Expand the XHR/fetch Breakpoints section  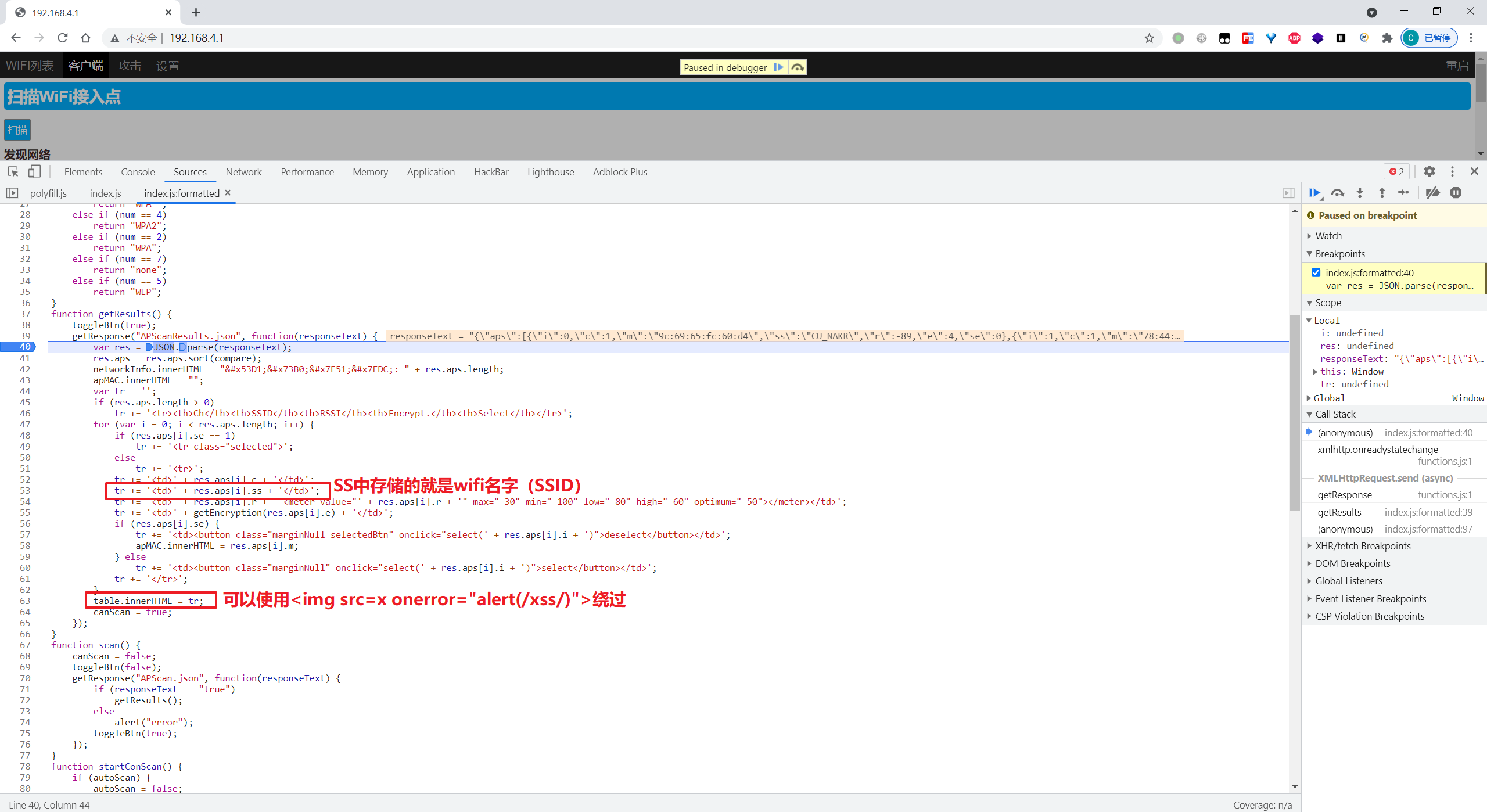point(1362,546)
